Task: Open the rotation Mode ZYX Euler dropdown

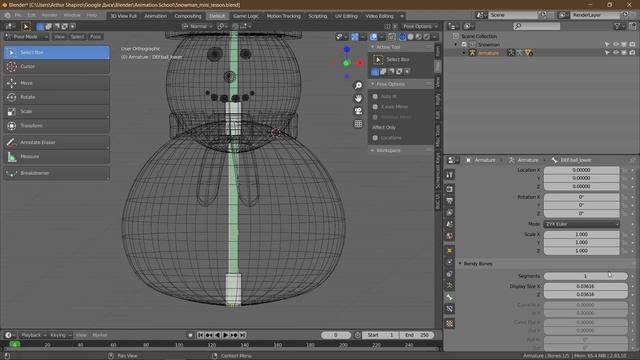Action: pyautogui.click(x=581, y=224)
